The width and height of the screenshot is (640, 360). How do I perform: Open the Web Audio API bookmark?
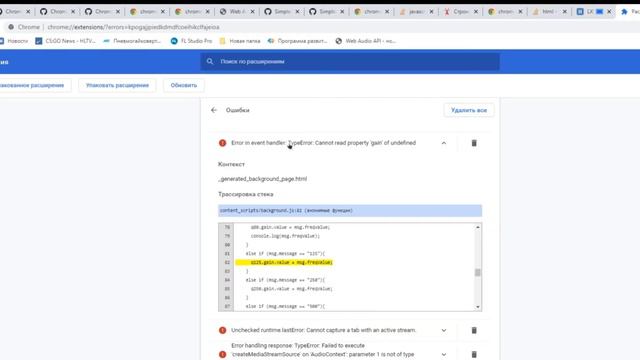click(366, 41)
